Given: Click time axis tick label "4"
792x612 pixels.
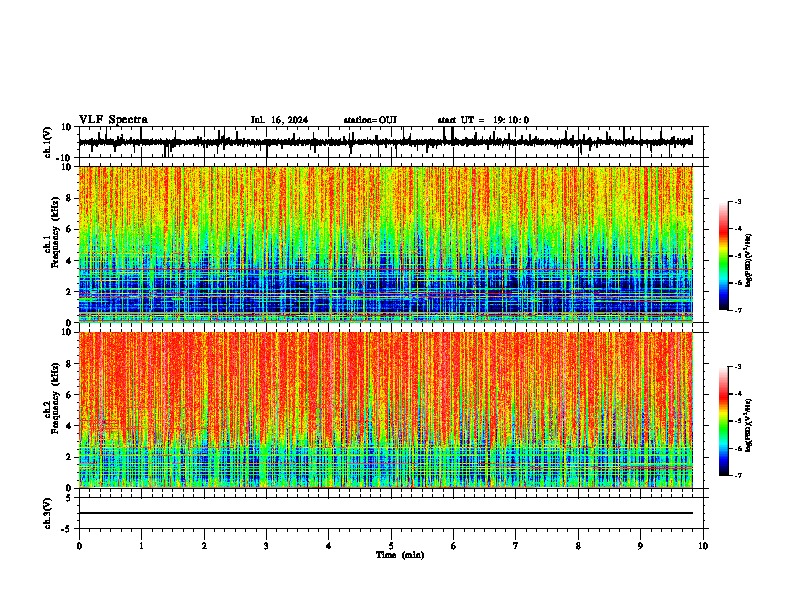Looking at the screenshot, I should 329,546.
